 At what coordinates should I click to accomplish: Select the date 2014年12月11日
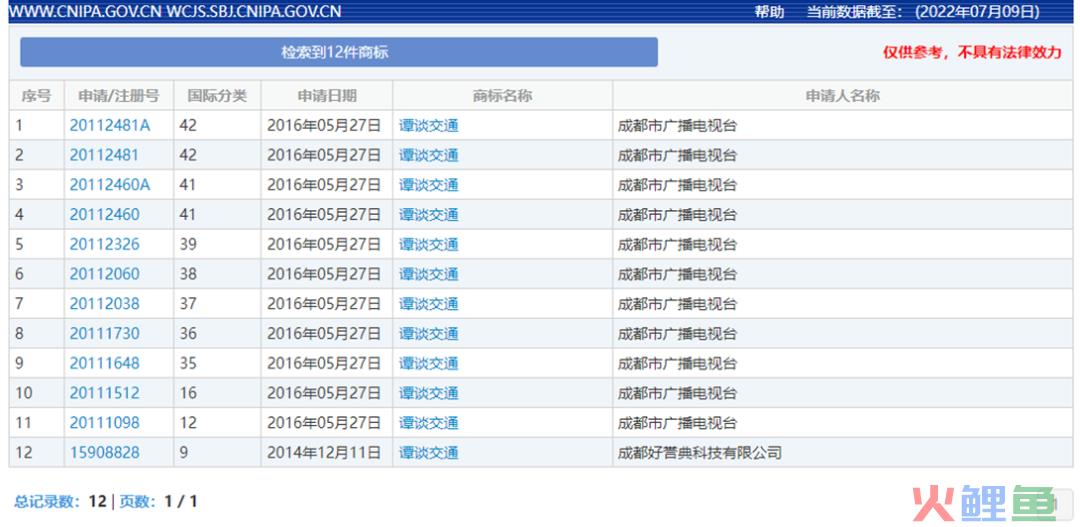(x=324, y=453)
